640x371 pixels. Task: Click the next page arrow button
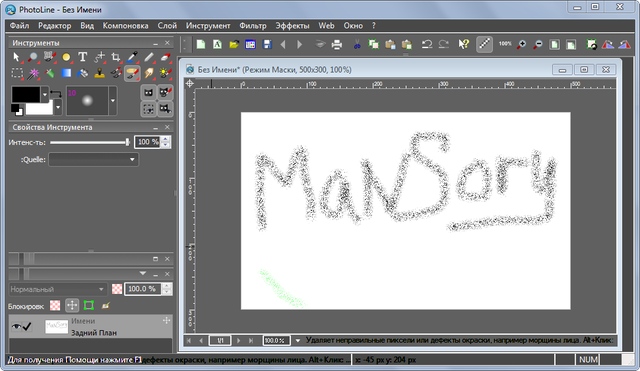coord(239,340)
